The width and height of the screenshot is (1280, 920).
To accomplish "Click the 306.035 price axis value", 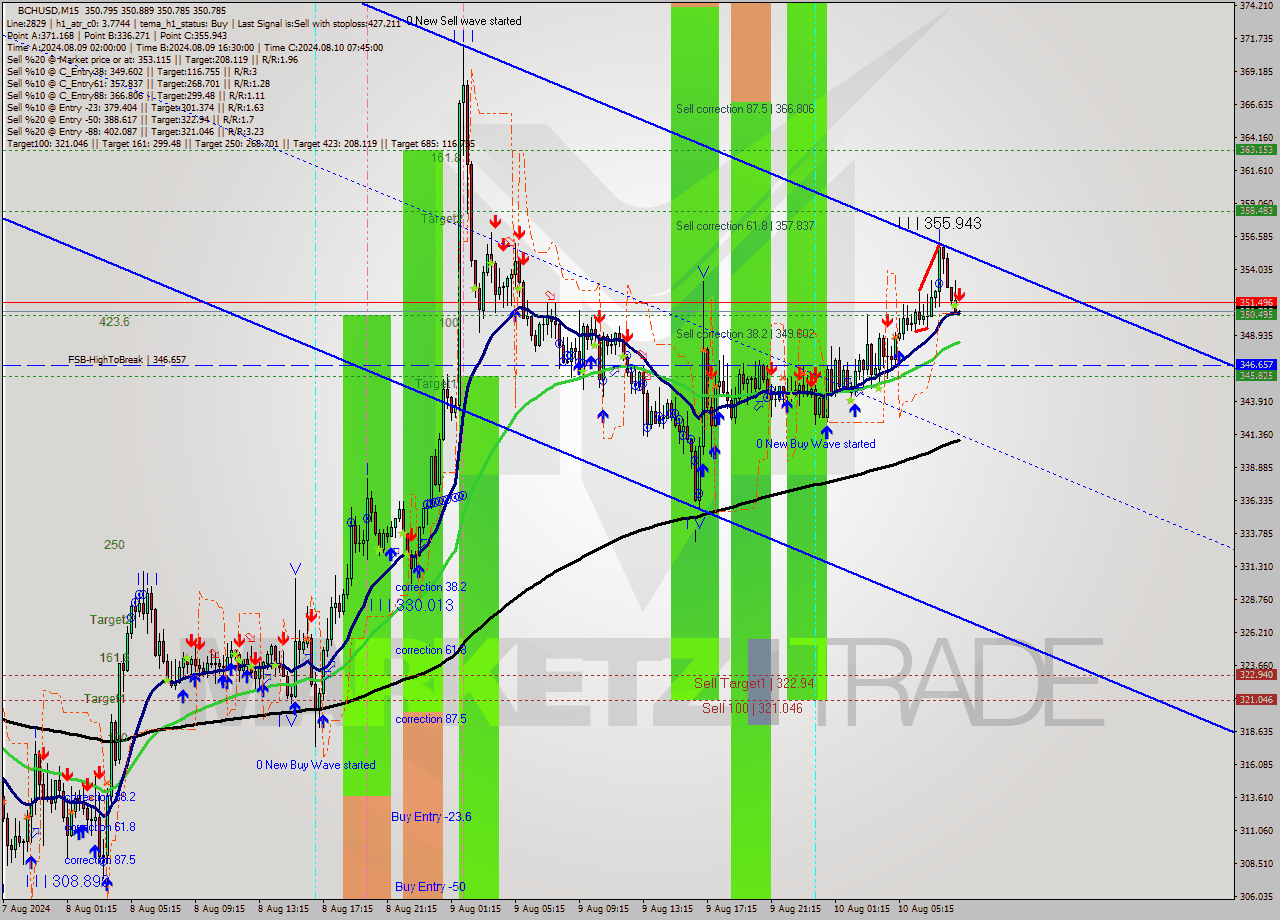I will pyautogui.click(x=1256, y=896).
